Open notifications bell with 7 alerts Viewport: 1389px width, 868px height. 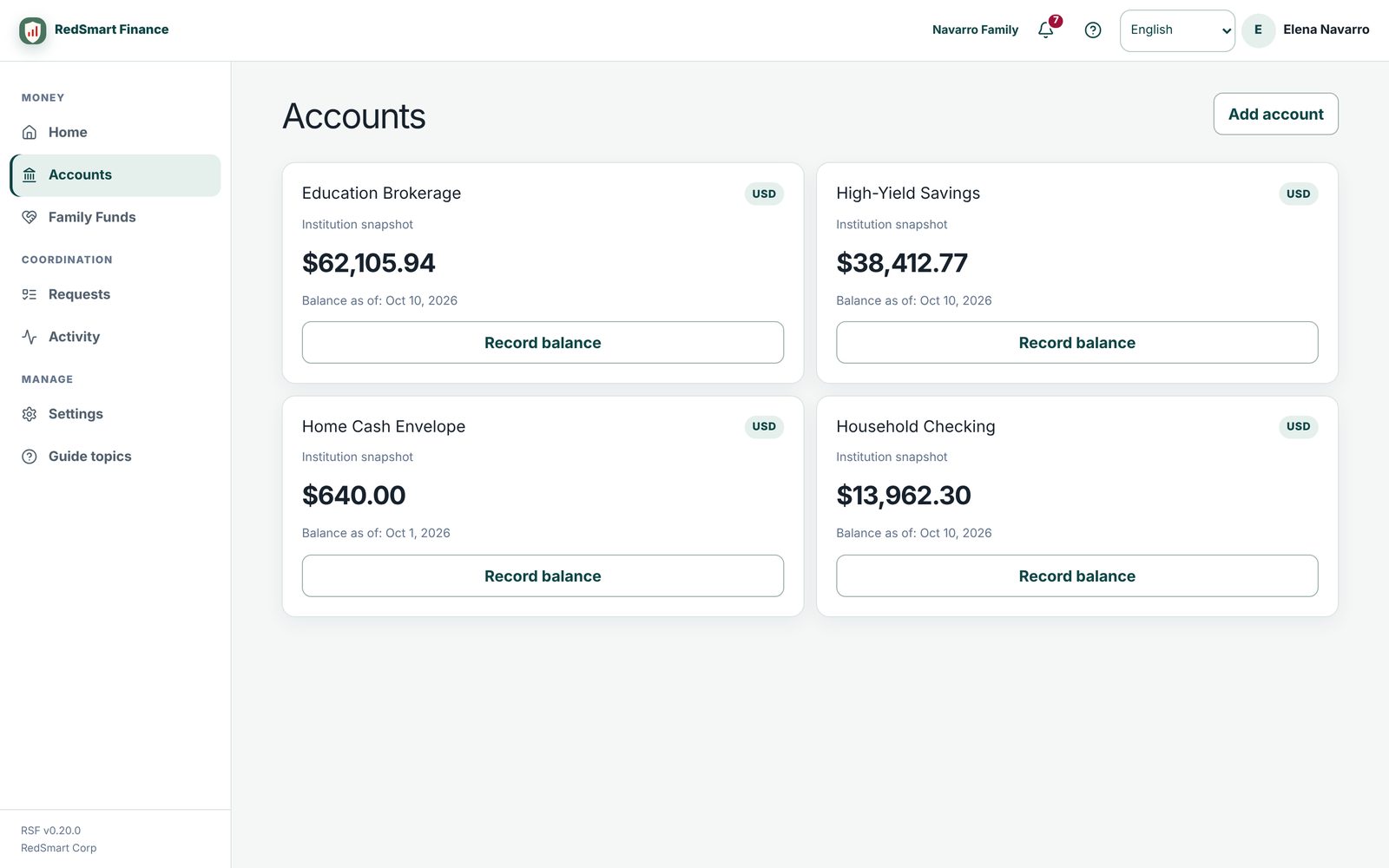[x=1047, y=30]
